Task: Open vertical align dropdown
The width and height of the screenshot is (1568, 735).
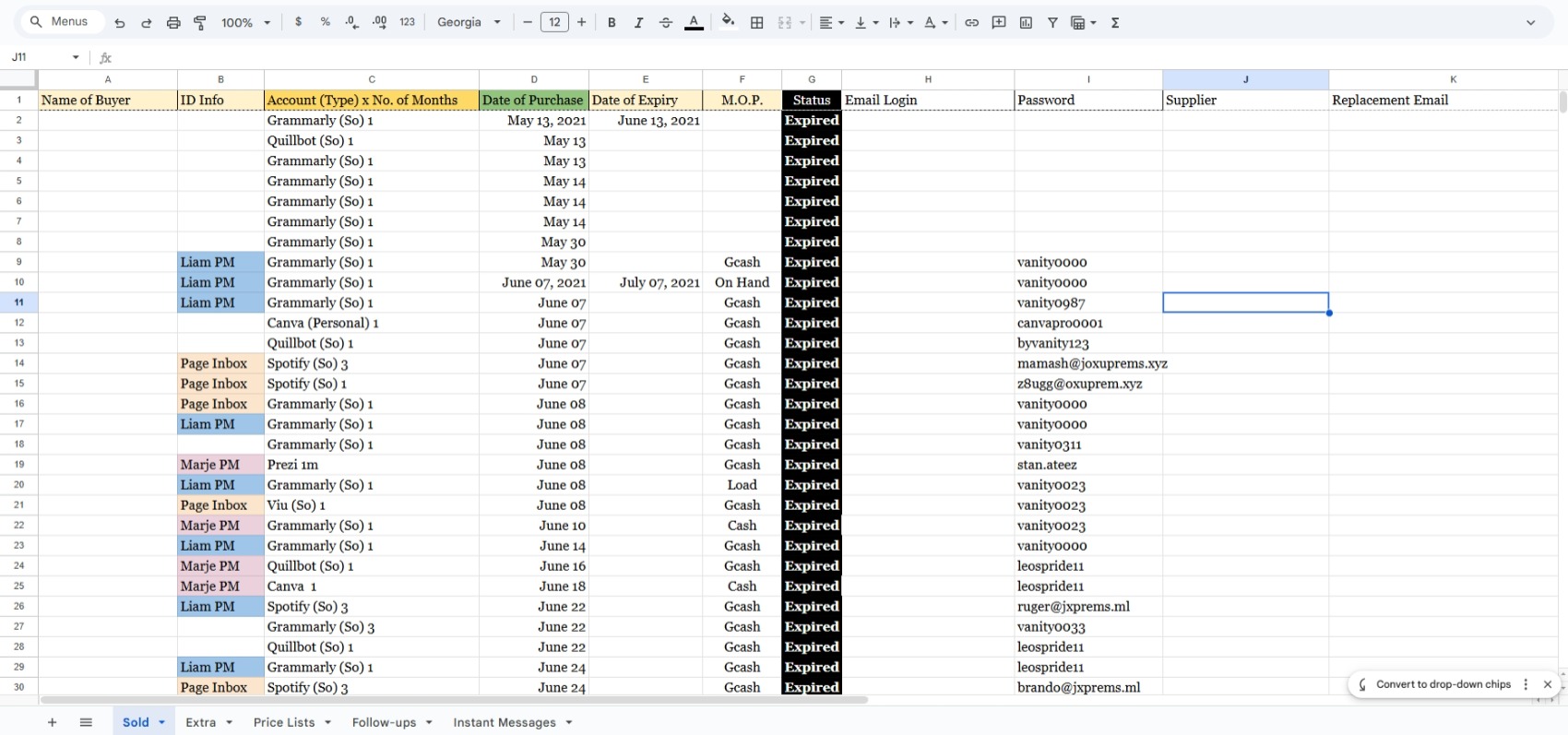Action: coord(866,22)
